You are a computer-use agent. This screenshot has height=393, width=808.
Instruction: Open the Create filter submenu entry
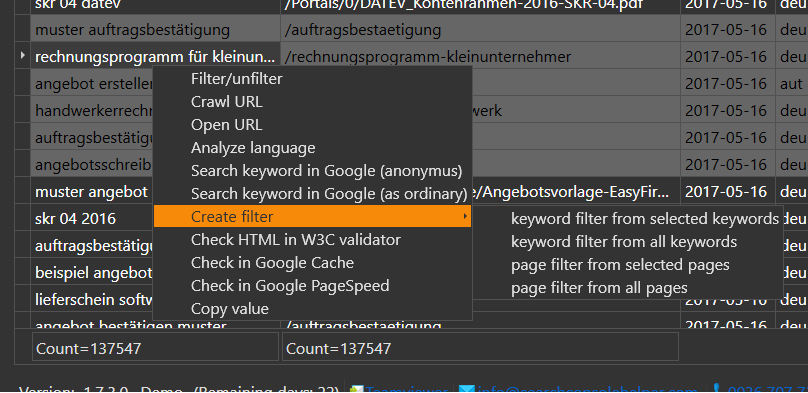[x=312, y=217]
